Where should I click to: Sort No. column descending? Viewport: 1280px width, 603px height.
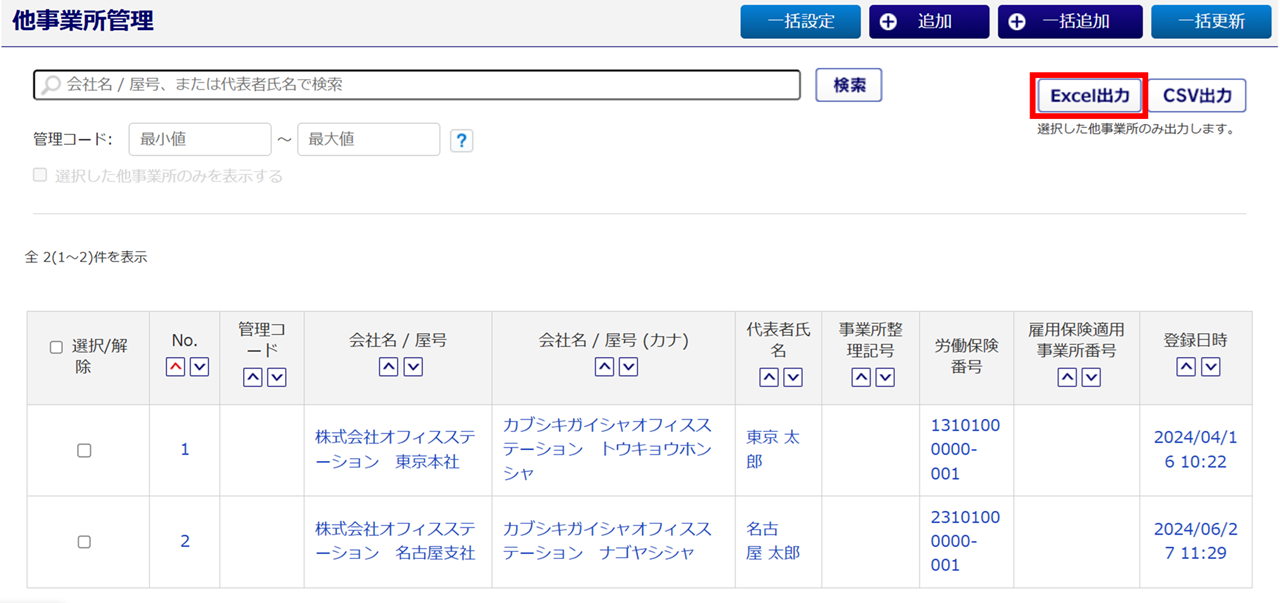pos(200,367)
